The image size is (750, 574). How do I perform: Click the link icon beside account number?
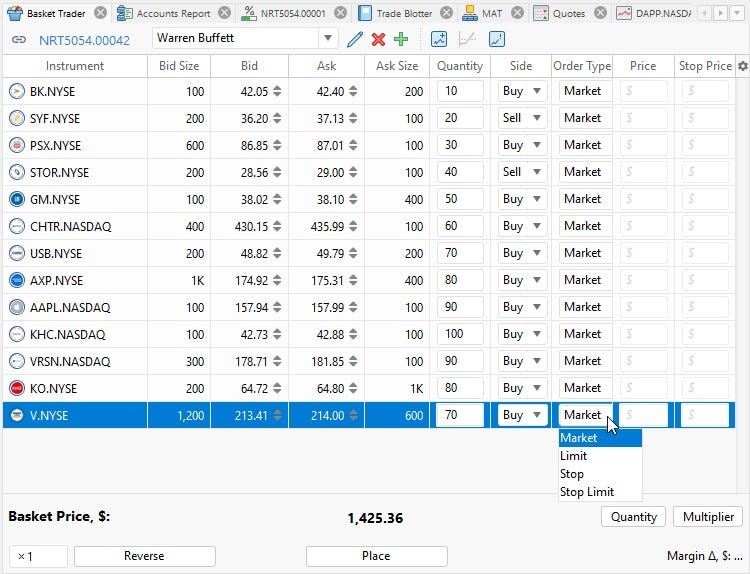pyautogui.click(x=19, y=39)
